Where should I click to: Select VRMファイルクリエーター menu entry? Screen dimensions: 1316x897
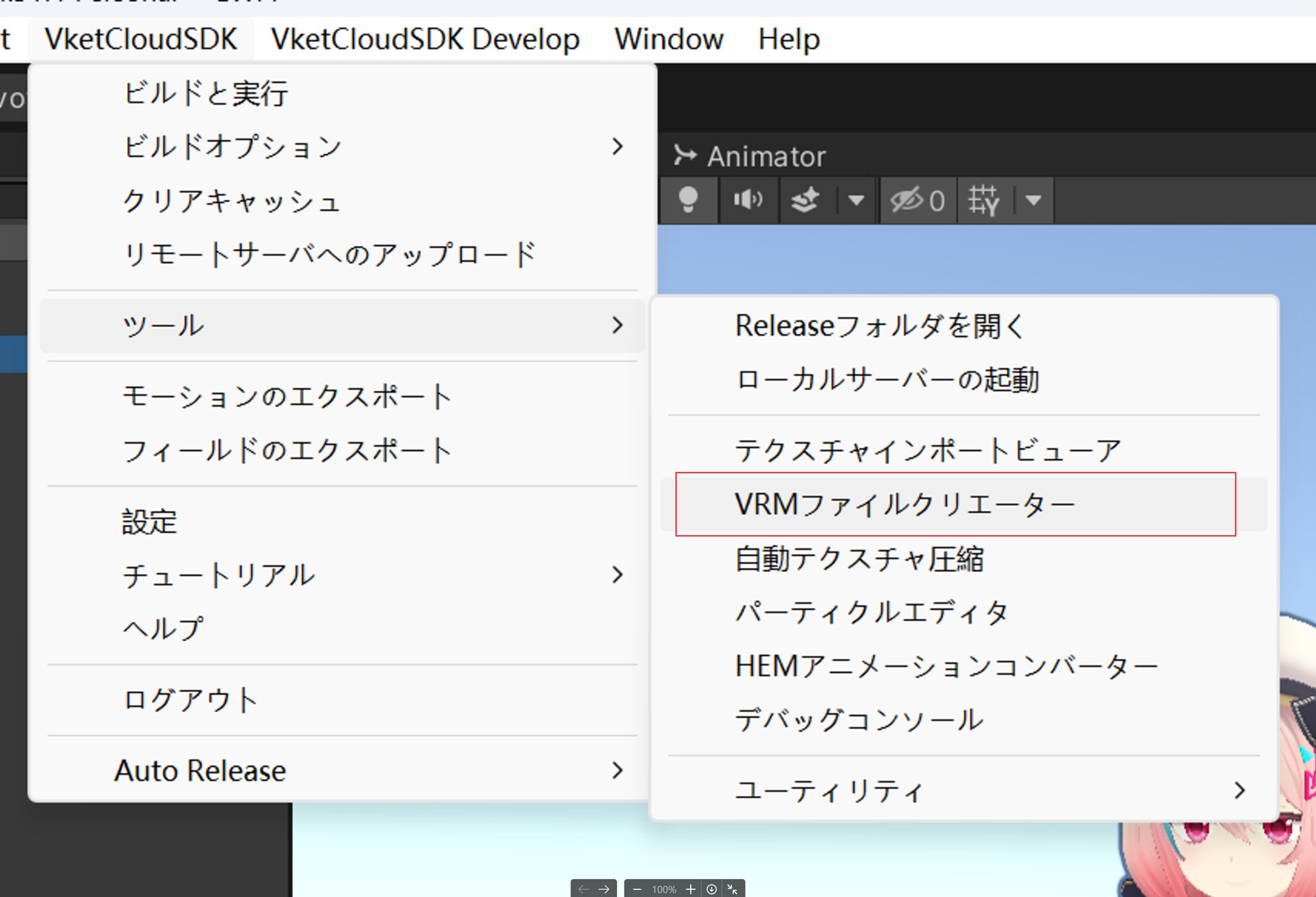coord(904,505)
